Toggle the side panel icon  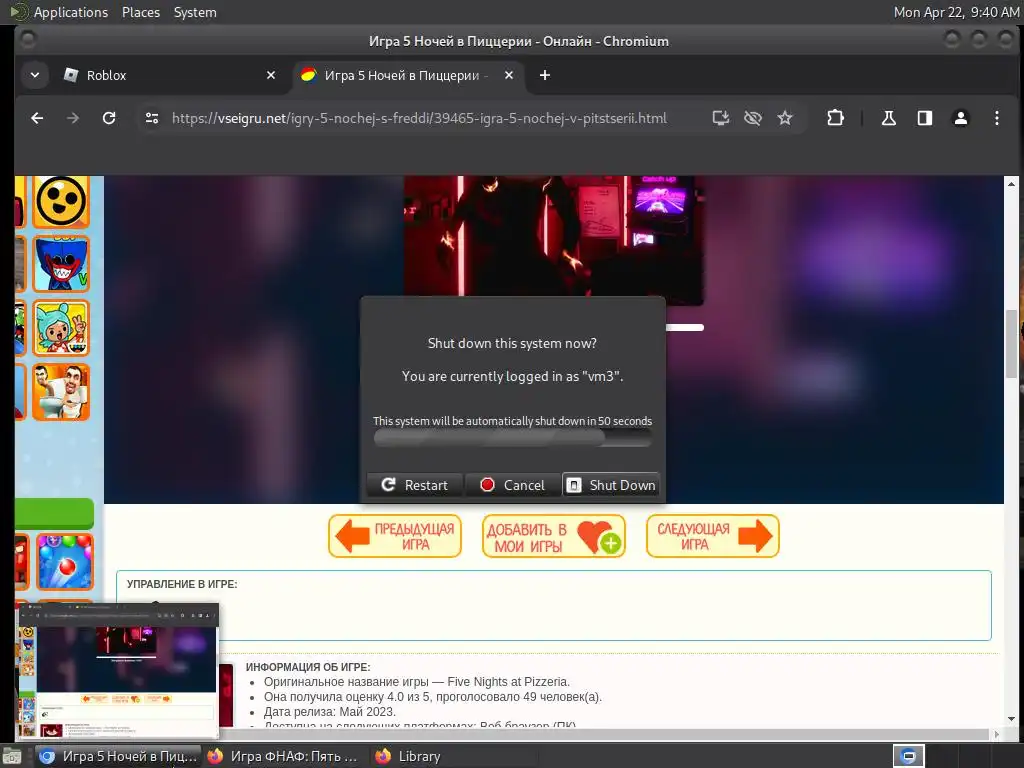[x=925, y=118]
